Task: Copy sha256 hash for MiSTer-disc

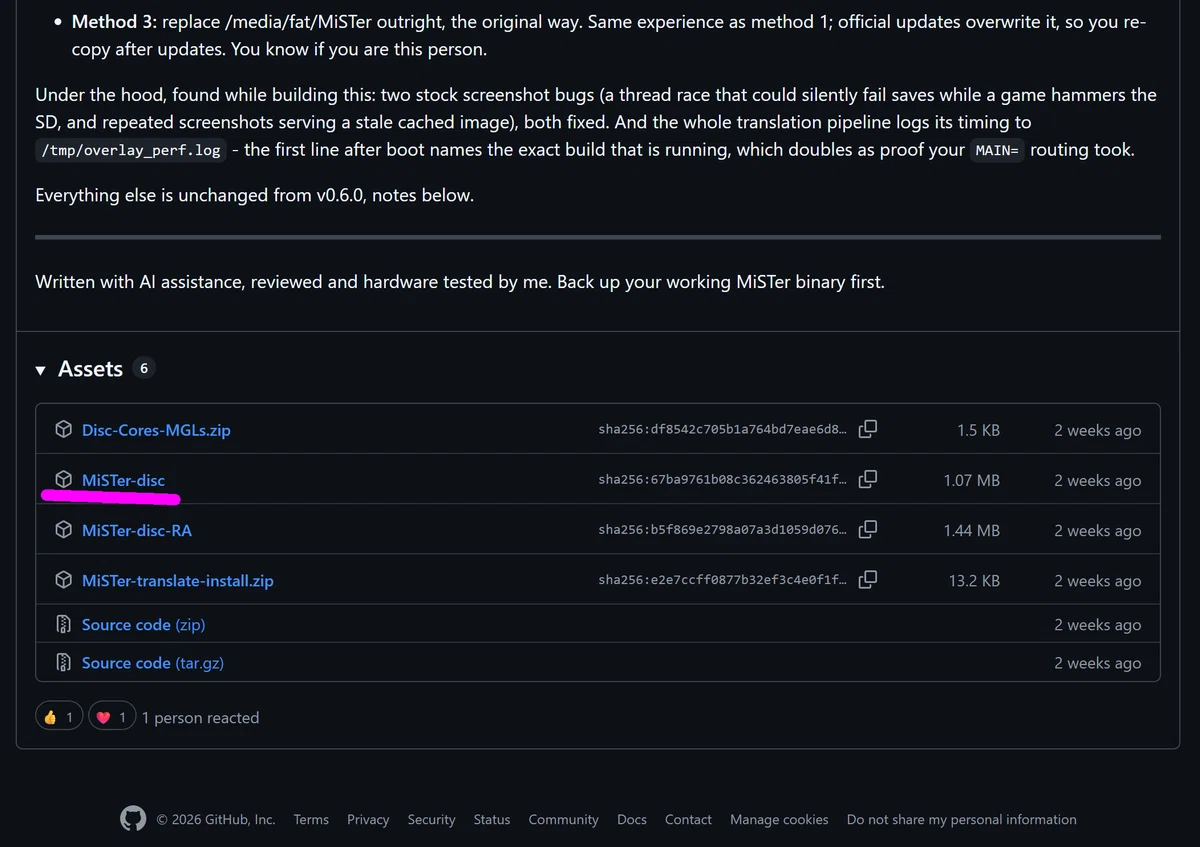Action: pyautogui.click(x=868, y=479)
